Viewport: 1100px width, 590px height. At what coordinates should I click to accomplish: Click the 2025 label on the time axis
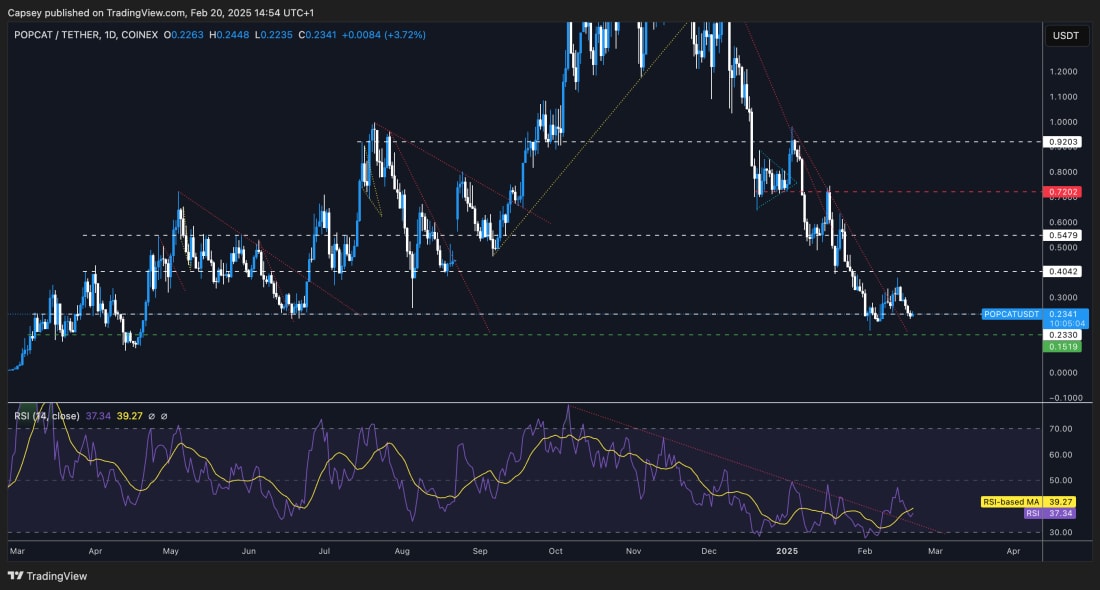click(x=789, y=550)
